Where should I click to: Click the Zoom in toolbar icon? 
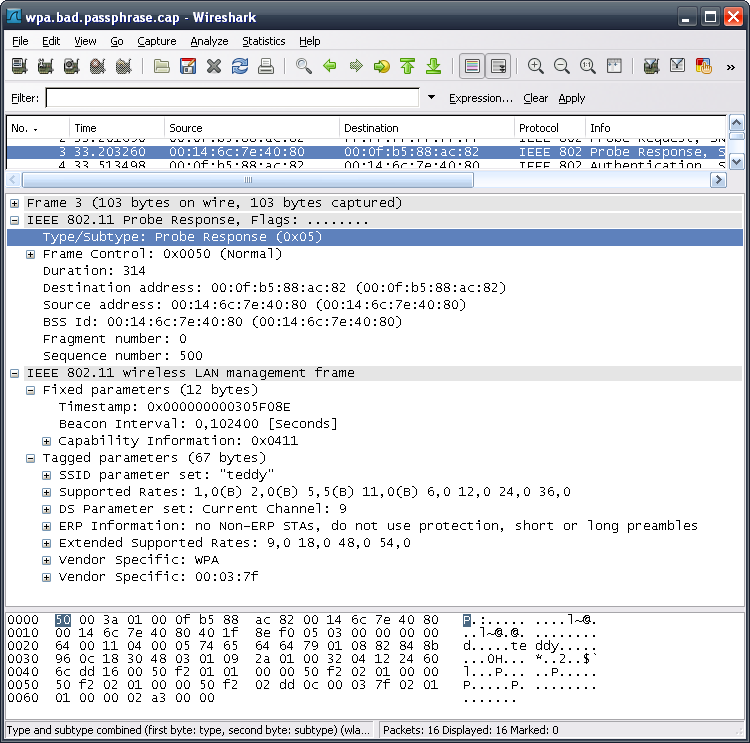tap(536, 67)
